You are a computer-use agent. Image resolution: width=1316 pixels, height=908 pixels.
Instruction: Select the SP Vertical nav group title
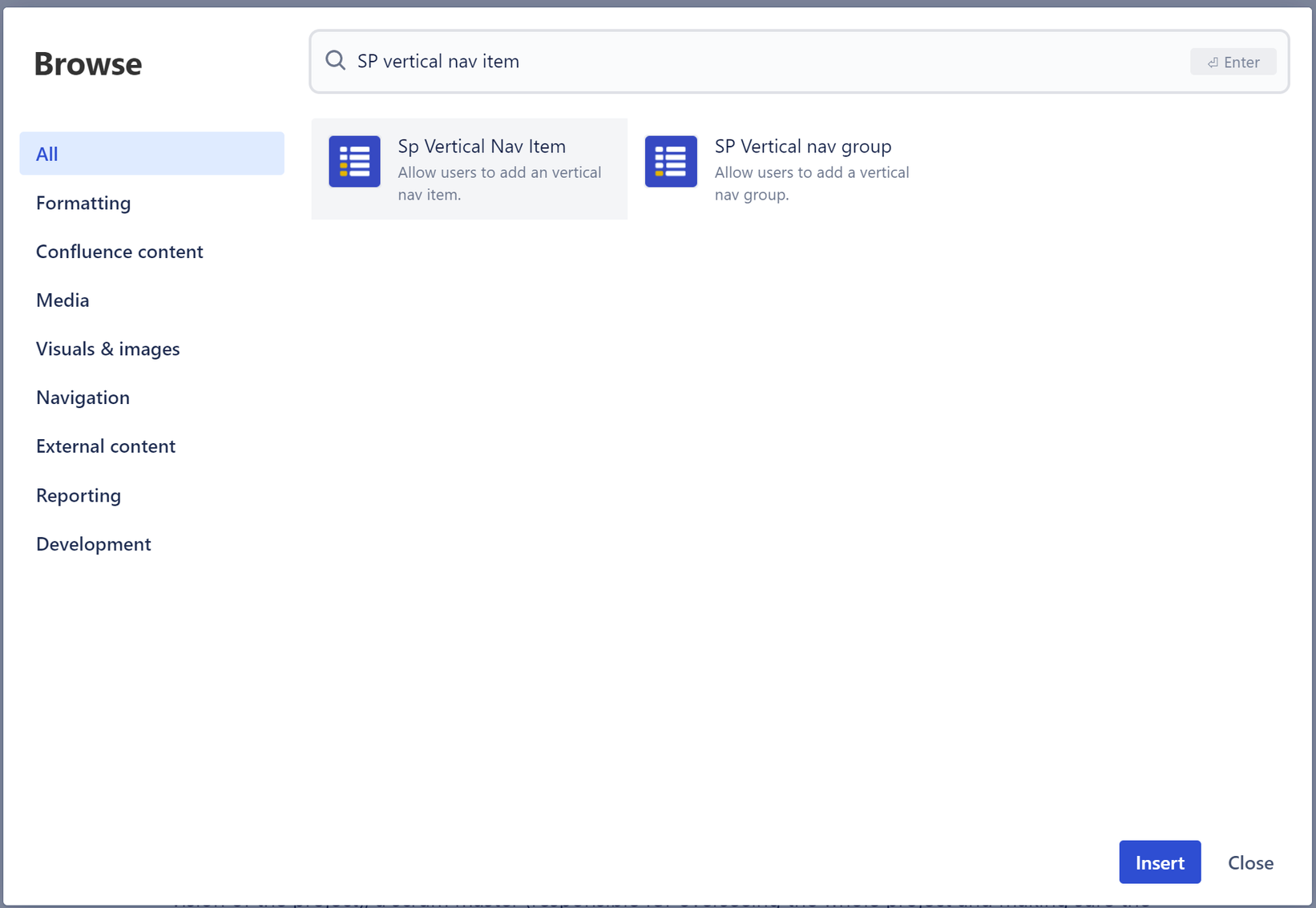[803, 147]
